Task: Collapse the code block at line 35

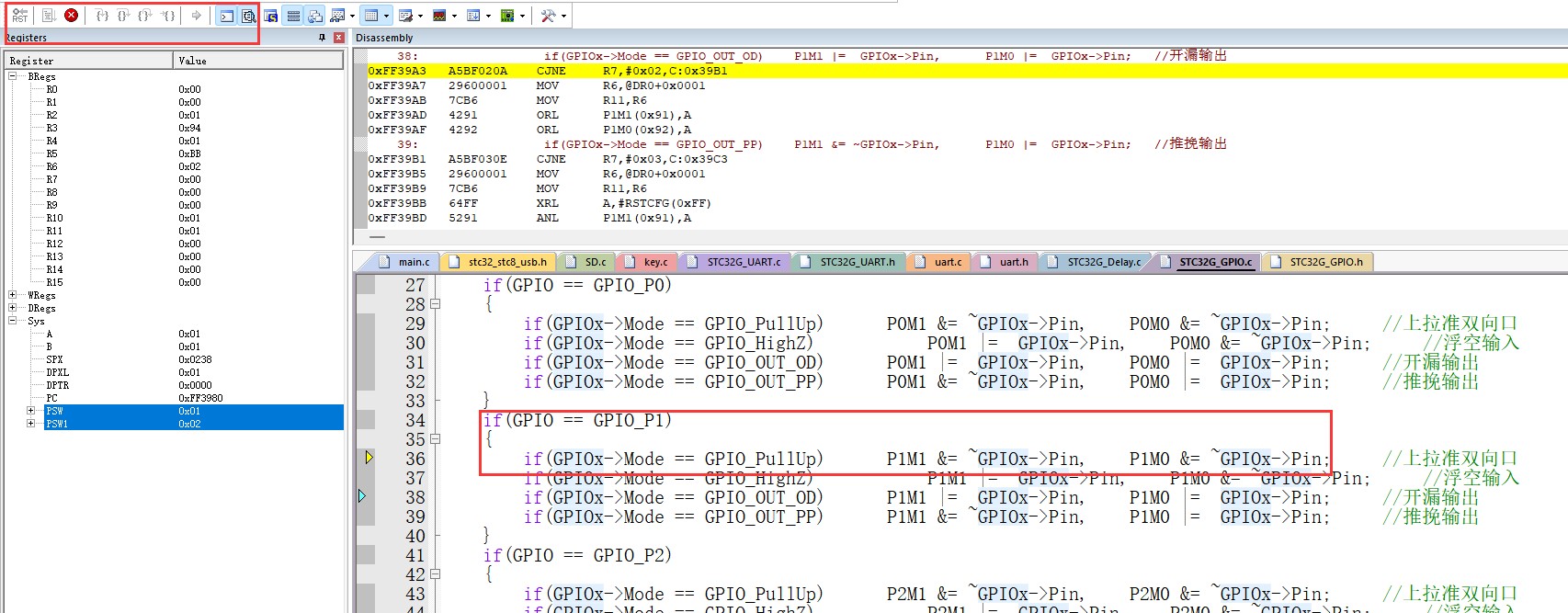Action: [436, 438]
